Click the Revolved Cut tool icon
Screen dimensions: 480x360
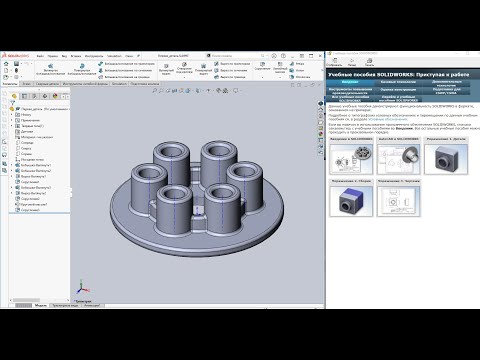point(203,66)
